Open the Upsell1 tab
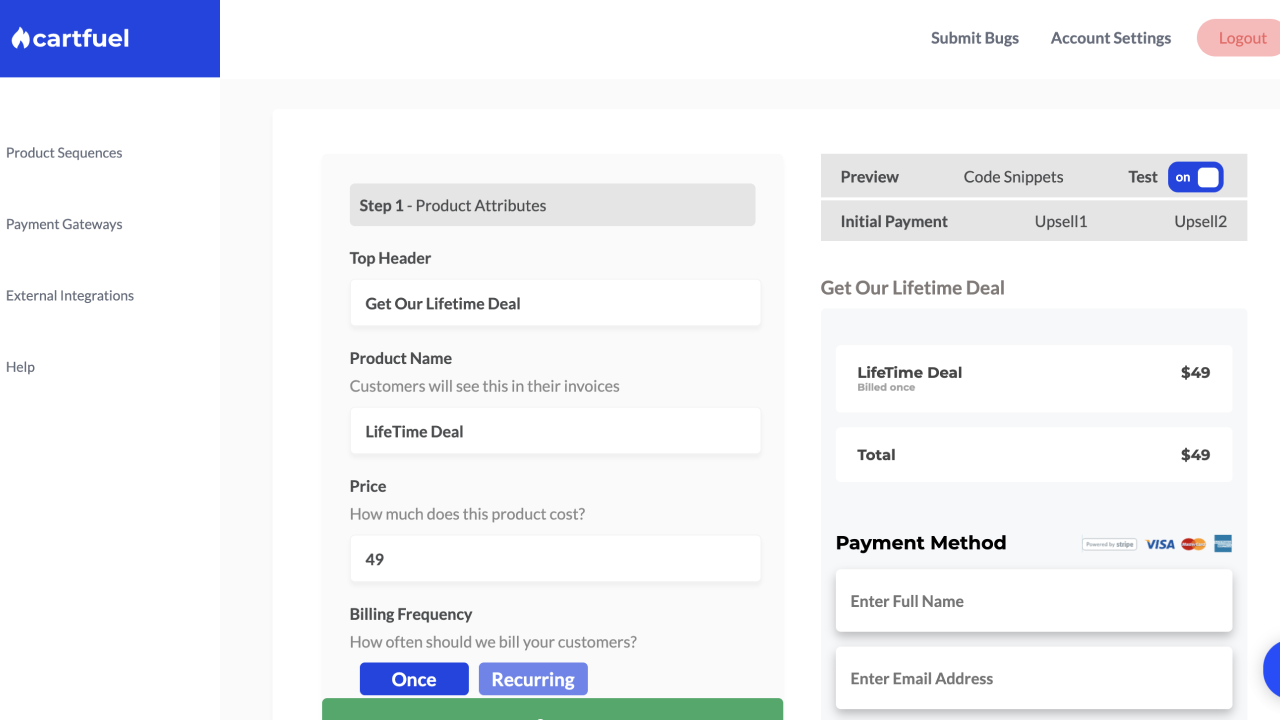Viewport: 1280px width, 720px height. [x=1060, y=222]
